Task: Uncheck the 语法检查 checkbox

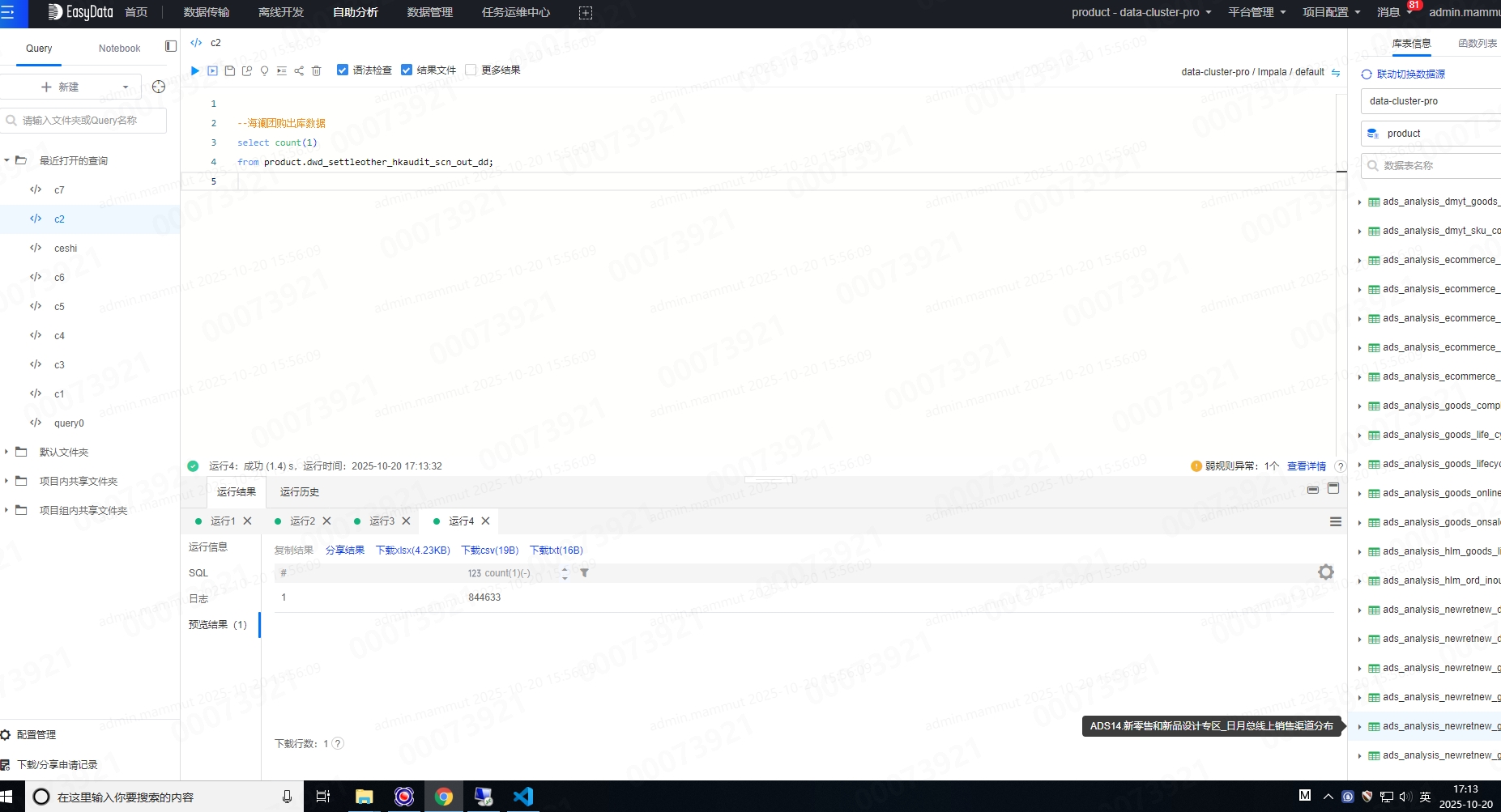Action: (x=343, y=70)
